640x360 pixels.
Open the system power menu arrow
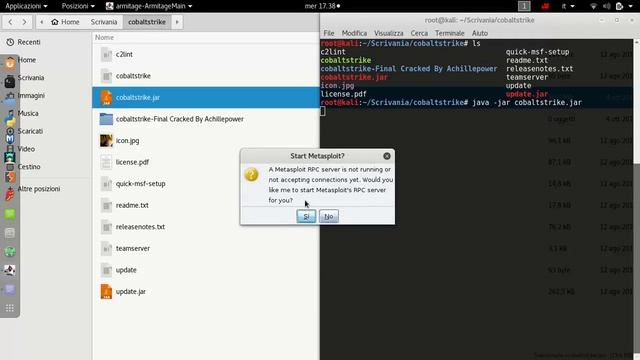point(631,6)
